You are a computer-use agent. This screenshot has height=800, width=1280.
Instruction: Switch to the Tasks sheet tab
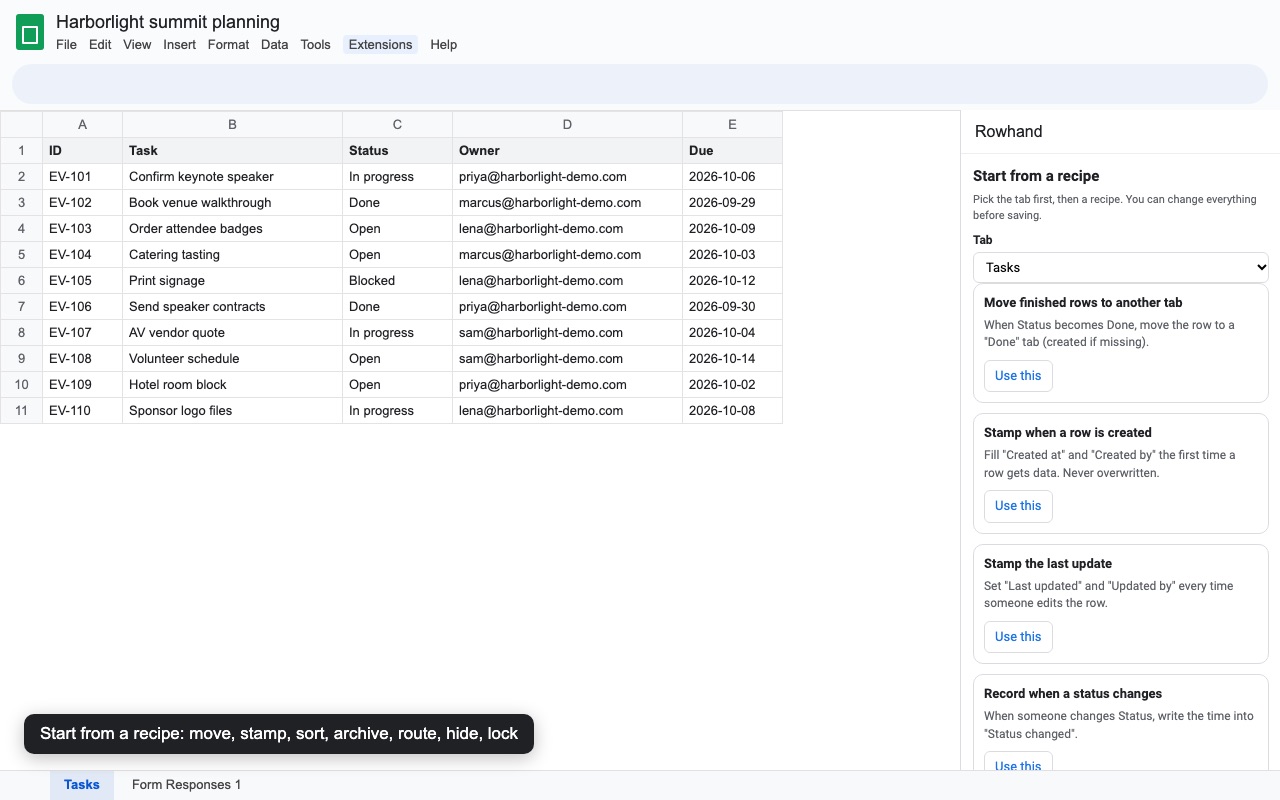82,785
